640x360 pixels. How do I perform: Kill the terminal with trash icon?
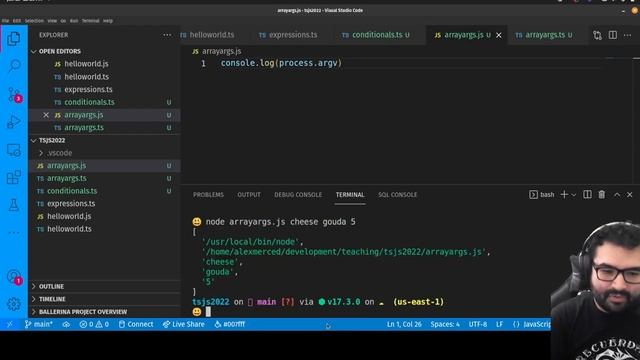[x=602, y=195]
